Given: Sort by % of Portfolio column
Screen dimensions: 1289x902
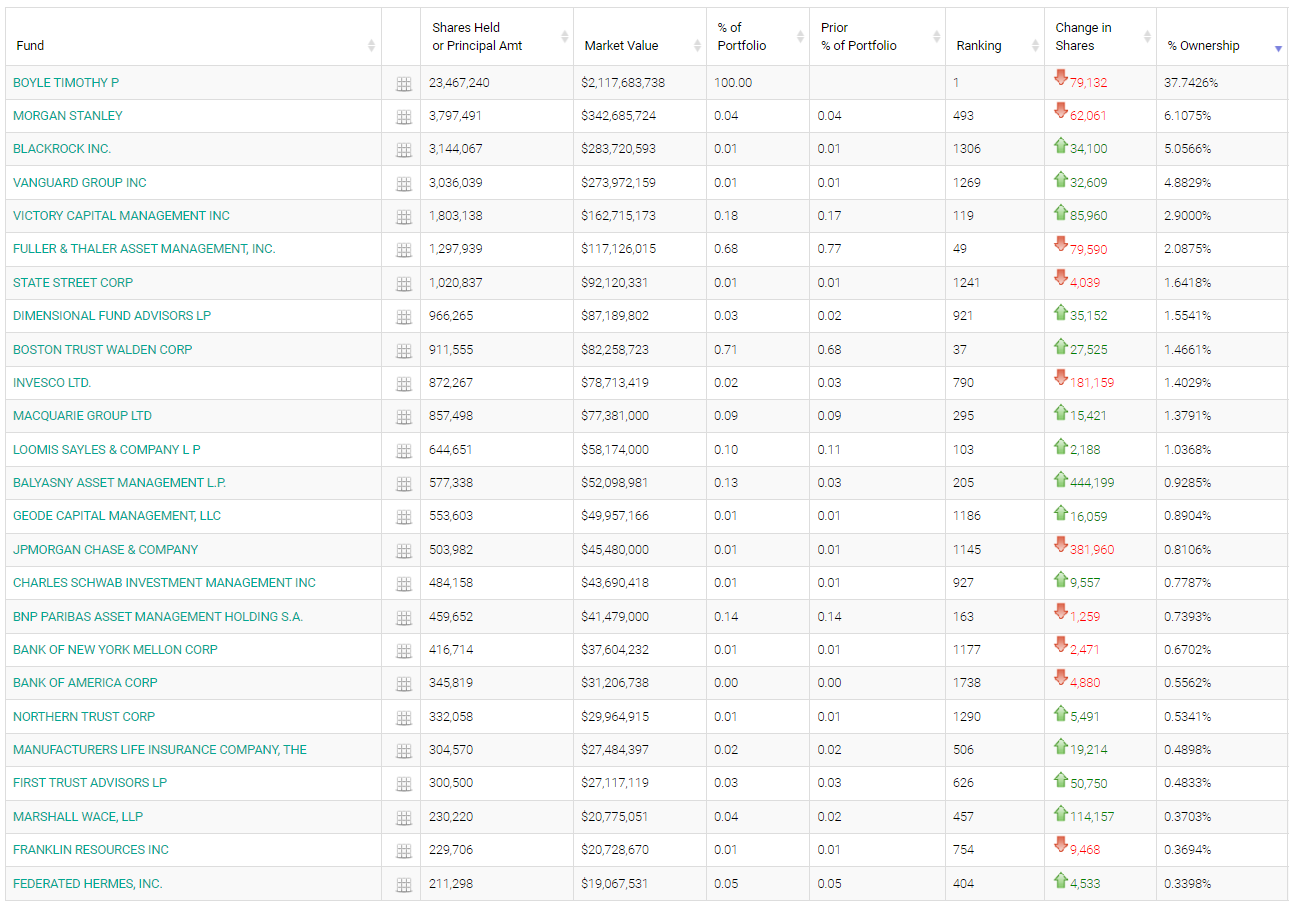Looking at the screenshot, I should 758,37.
